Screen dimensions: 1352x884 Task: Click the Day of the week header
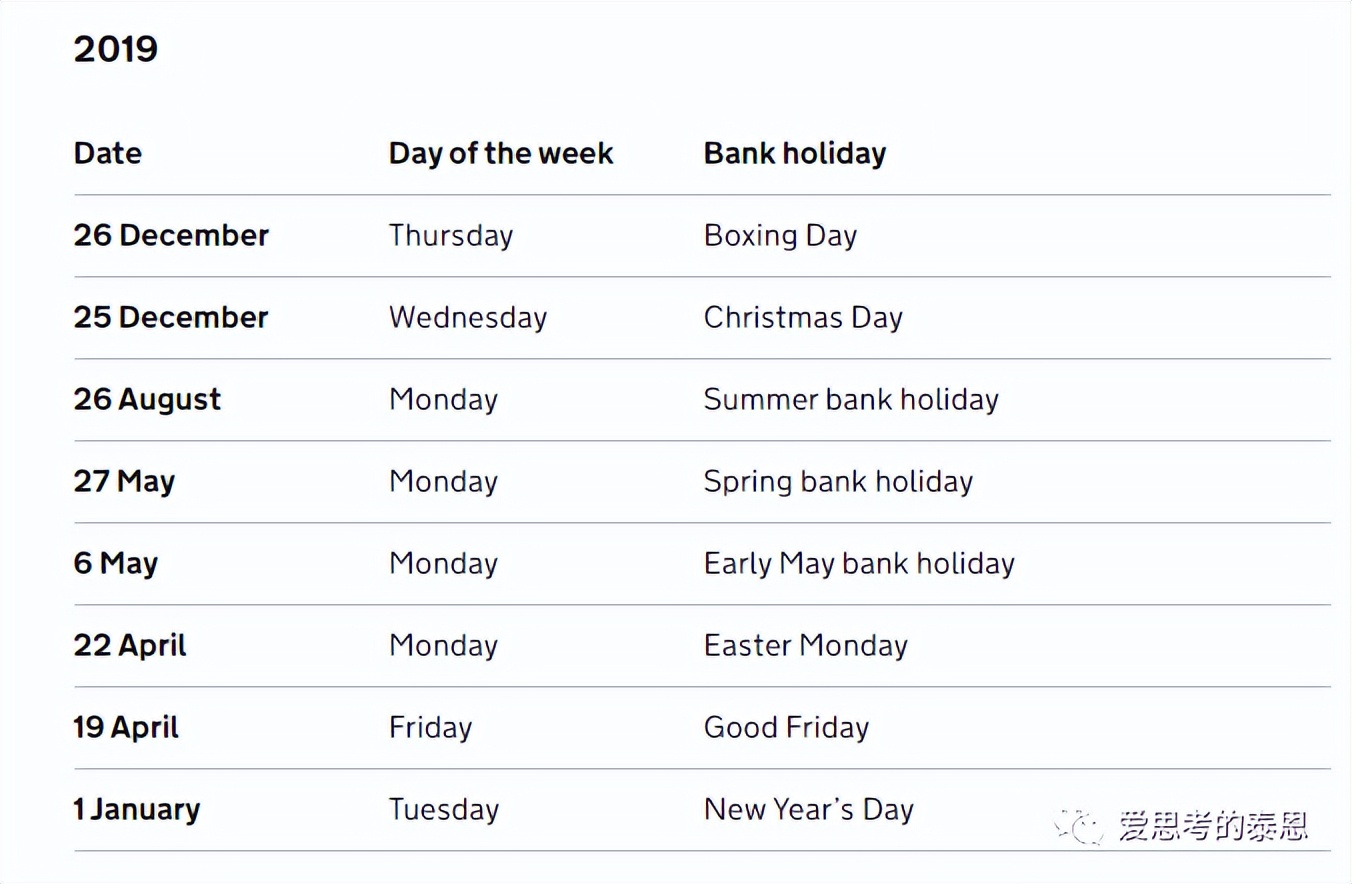click(x=501, y=153)
